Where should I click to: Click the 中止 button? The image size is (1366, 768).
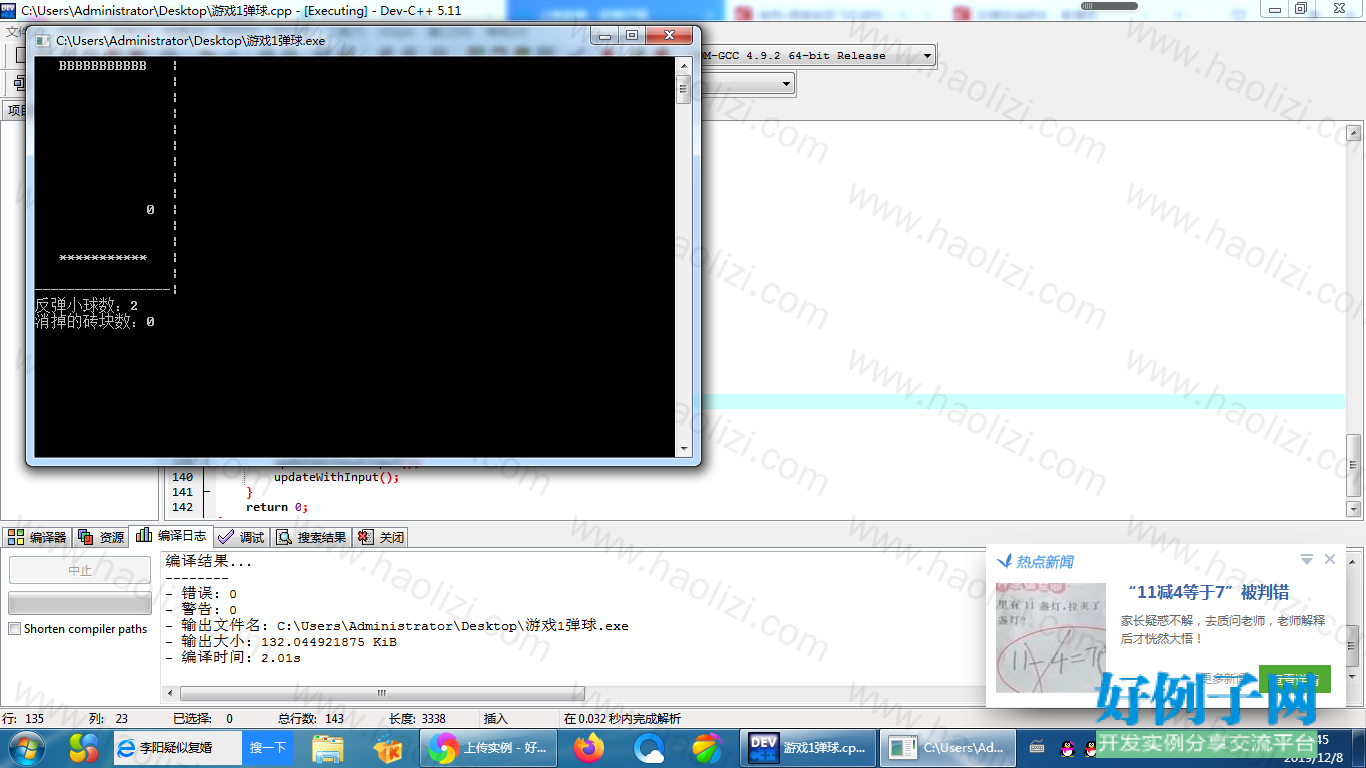click(80, 570)
